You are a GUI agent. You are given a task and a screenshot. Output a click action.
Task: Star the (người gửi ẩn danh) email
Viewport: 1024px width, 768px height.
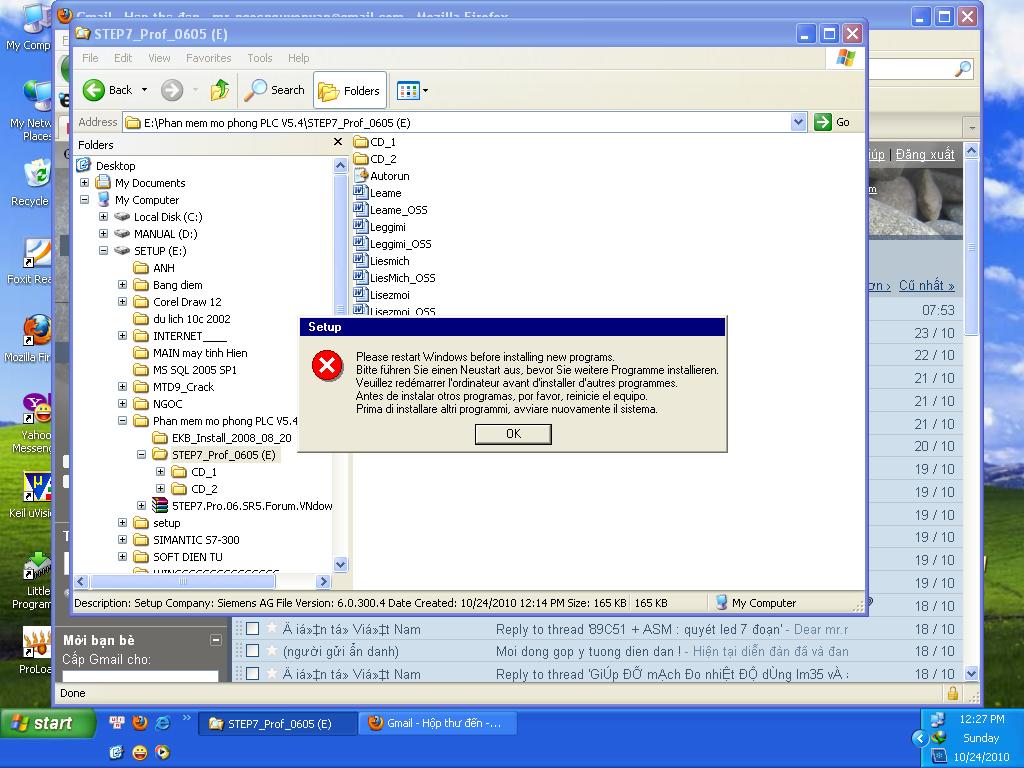click(x=272, y=650)
